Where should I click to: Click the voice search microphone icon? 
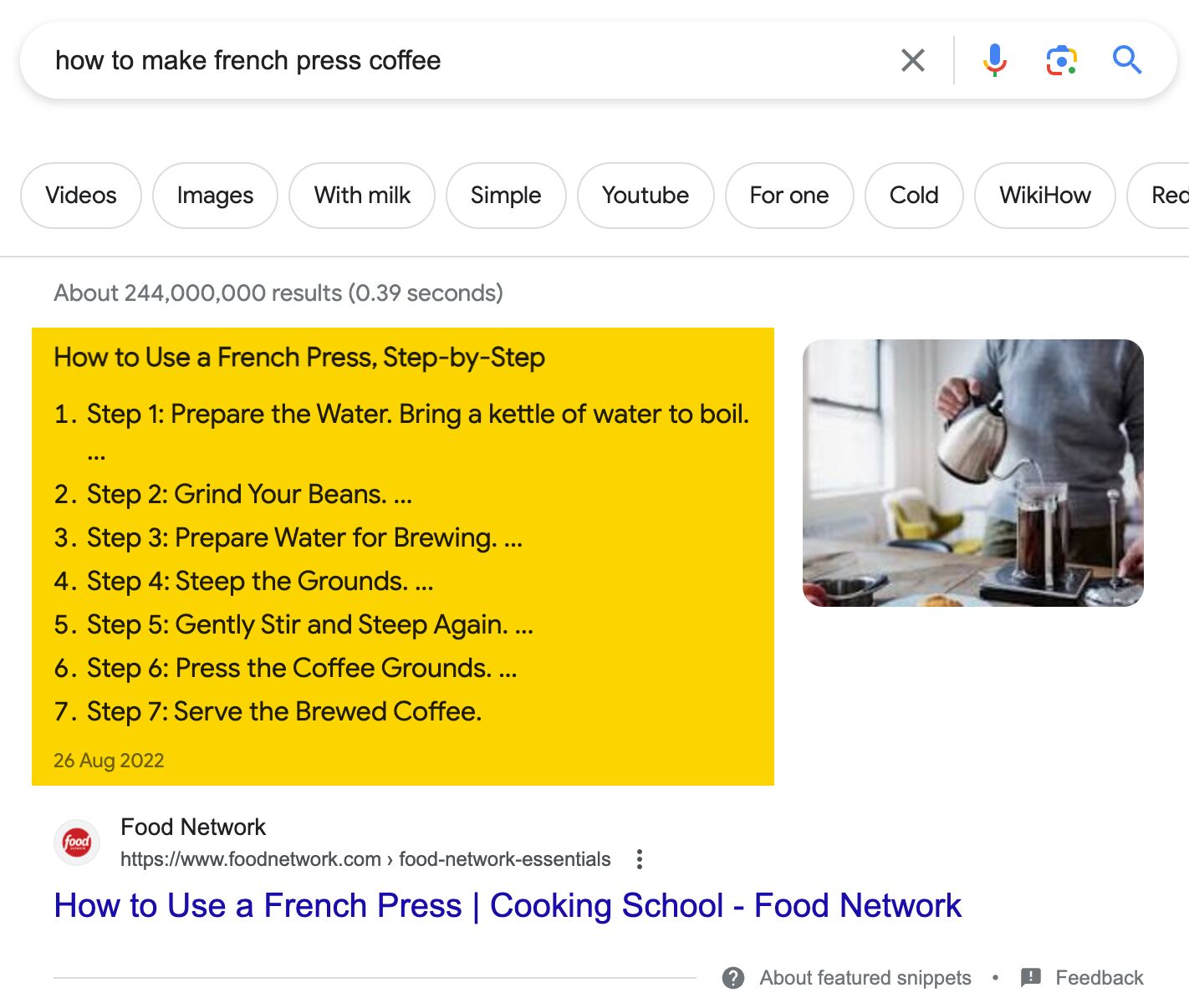[x=994, y=59]
